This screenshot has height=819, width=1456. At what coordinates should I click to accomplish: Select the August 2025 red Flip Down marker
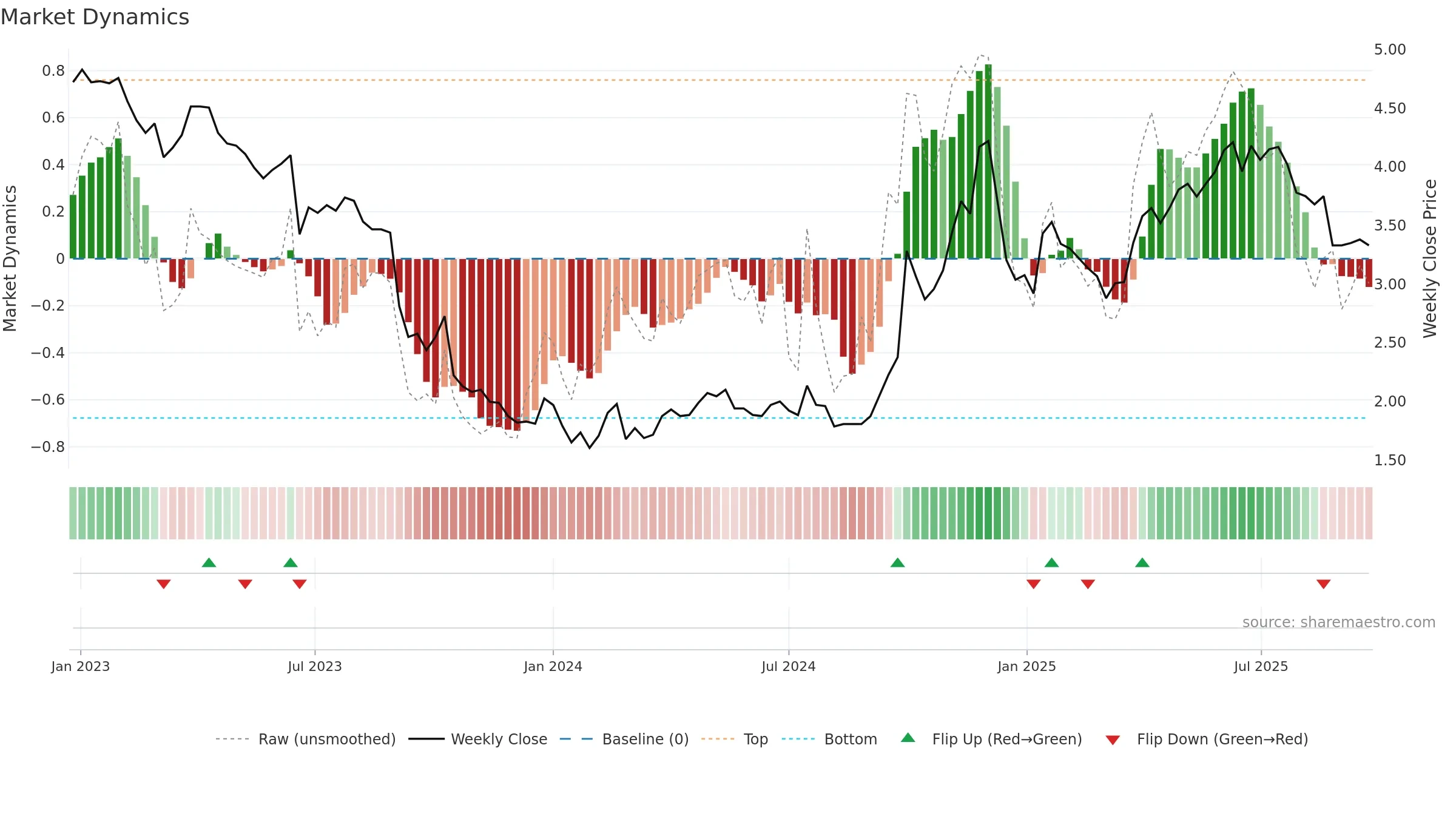click(1324, 584)
